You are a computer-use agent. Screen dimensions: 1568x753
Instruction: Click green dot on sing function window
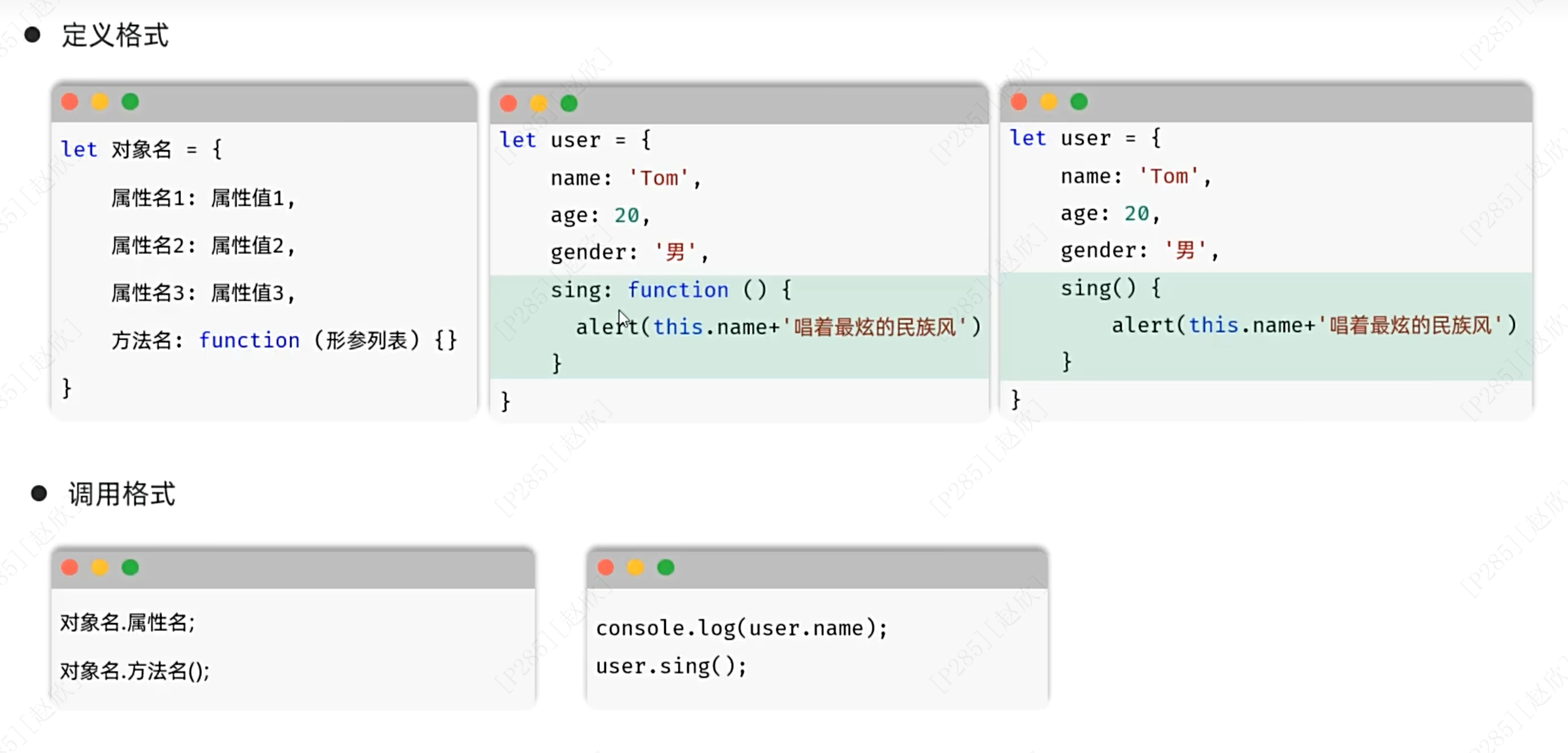click(x=569, y=103)
